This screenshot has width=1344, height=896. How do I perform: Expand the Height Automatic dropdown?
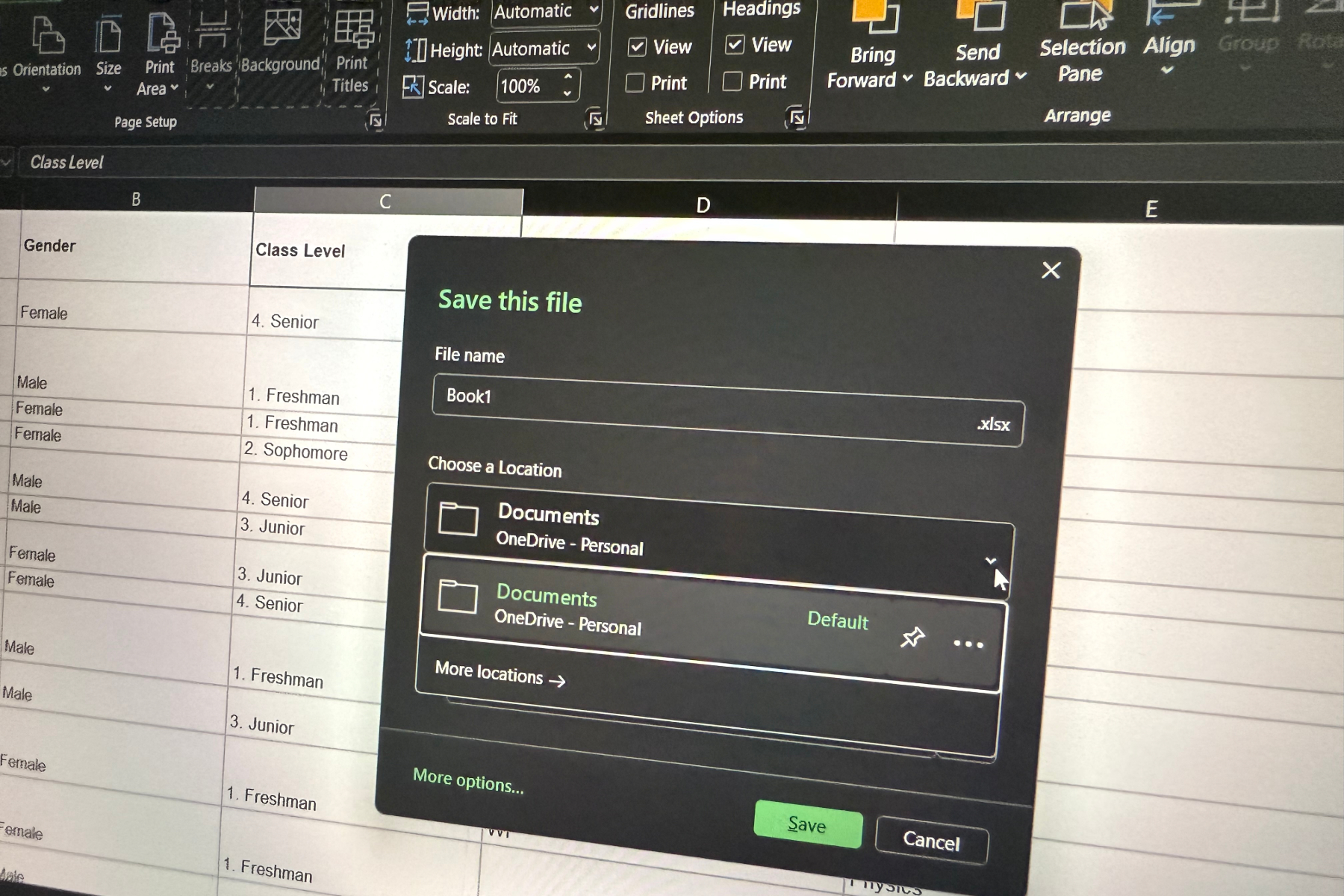591,48
